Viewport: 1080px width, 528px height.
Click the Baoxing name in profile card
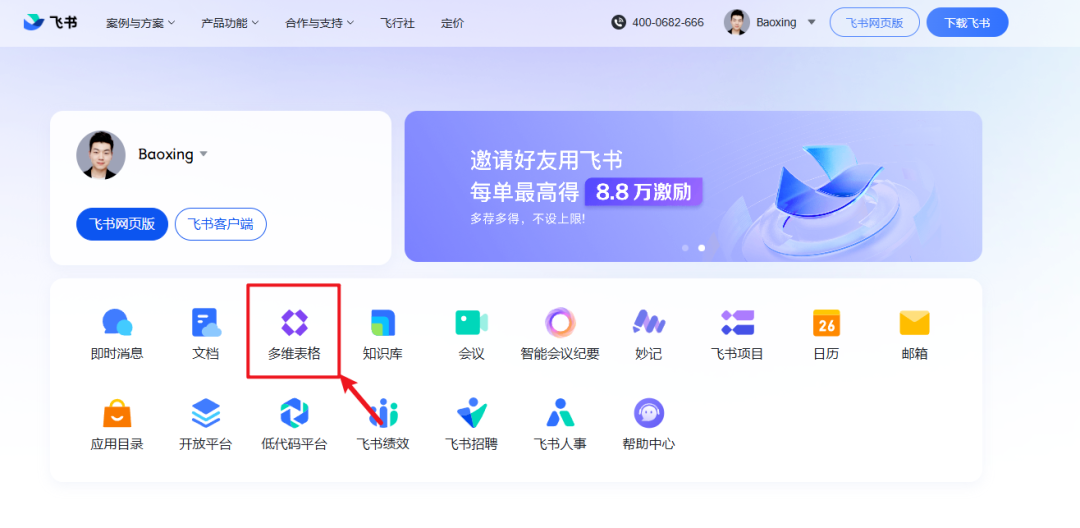tap(165, 154)
